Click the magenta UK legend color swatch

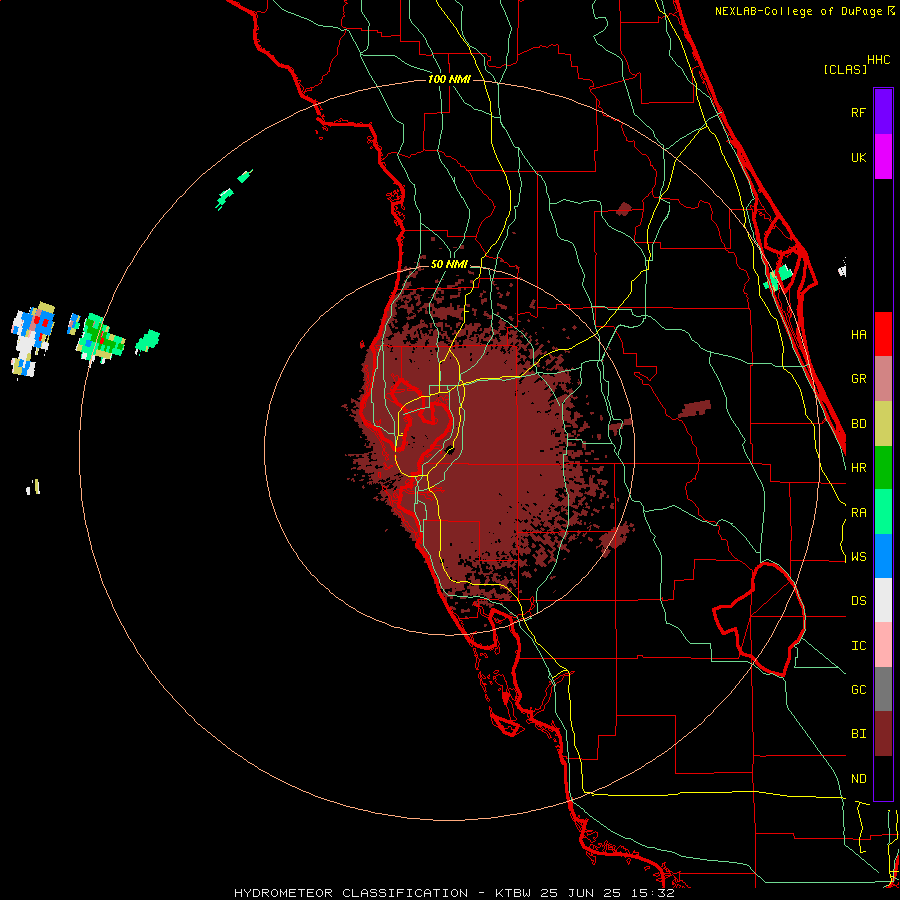pyautogui.click(x=883, y=157)
